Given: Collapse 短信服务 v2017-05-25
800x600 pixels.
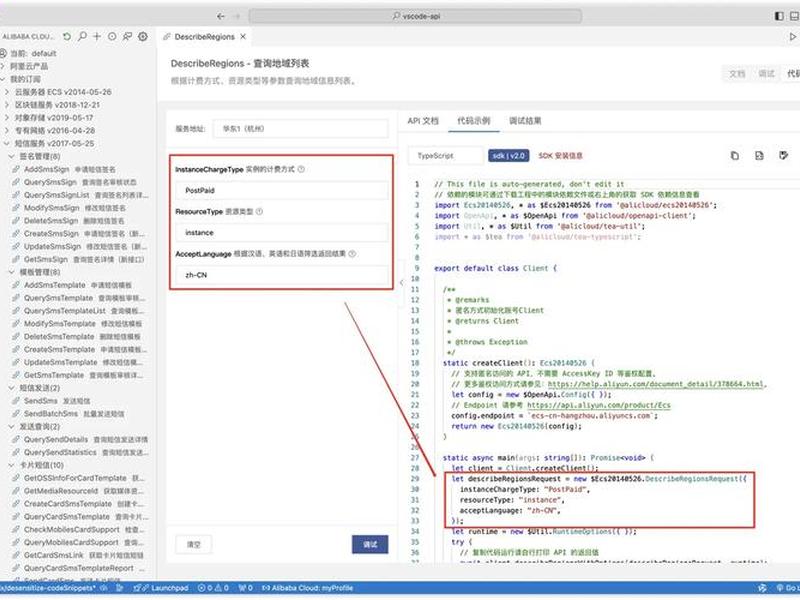Looking at the screenshot, I should 7,143.
